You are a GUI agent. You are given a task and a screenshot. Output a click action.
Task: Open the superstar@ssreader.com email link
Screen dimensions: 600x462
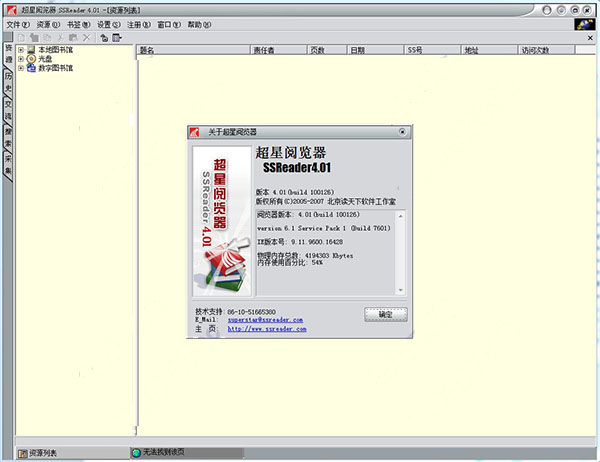pos(265,320)
